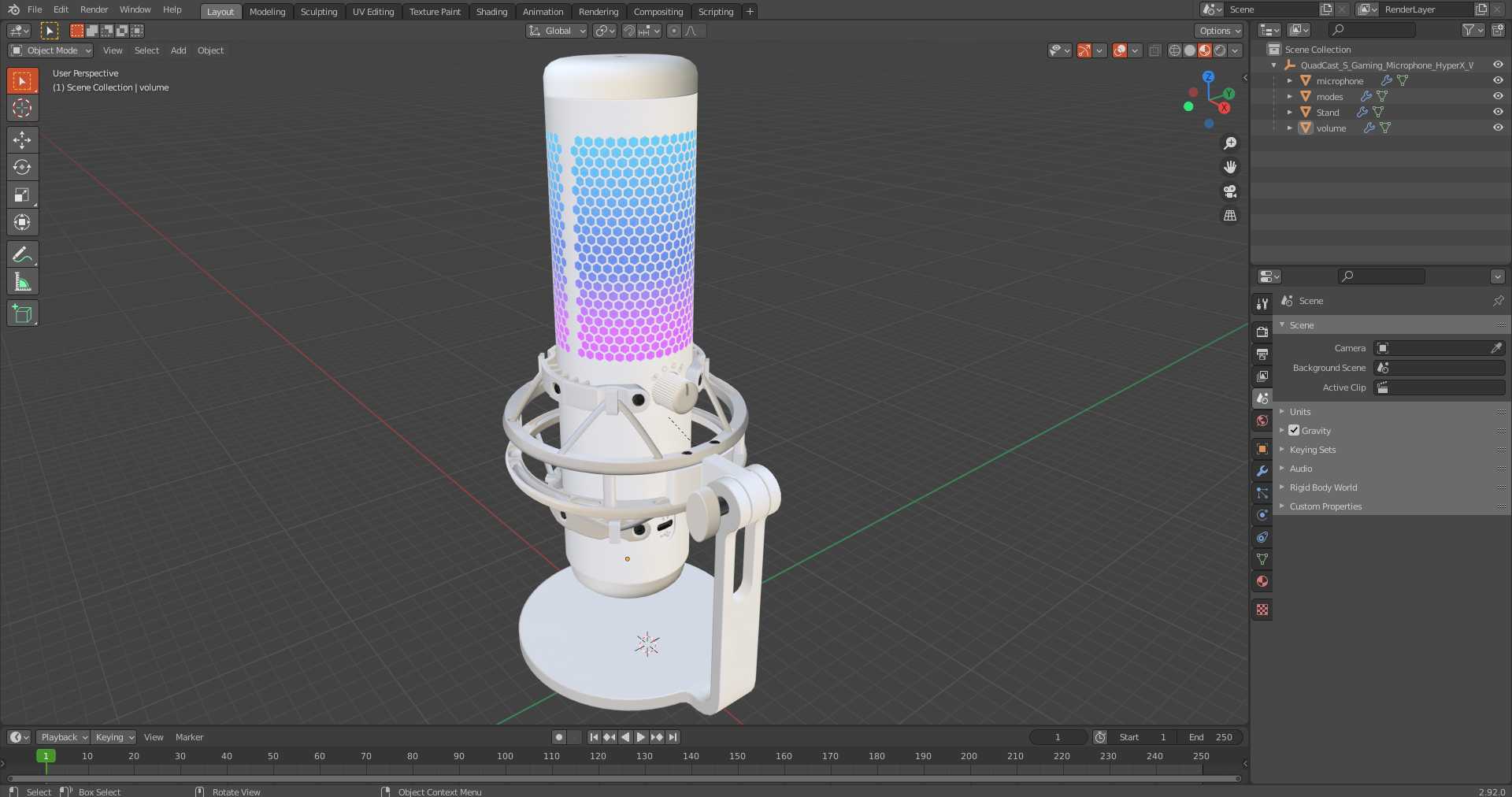The height and width of the screenshot is (797, 1512).
Task: Open the Playback dropdown
Action: click(63, 737)
